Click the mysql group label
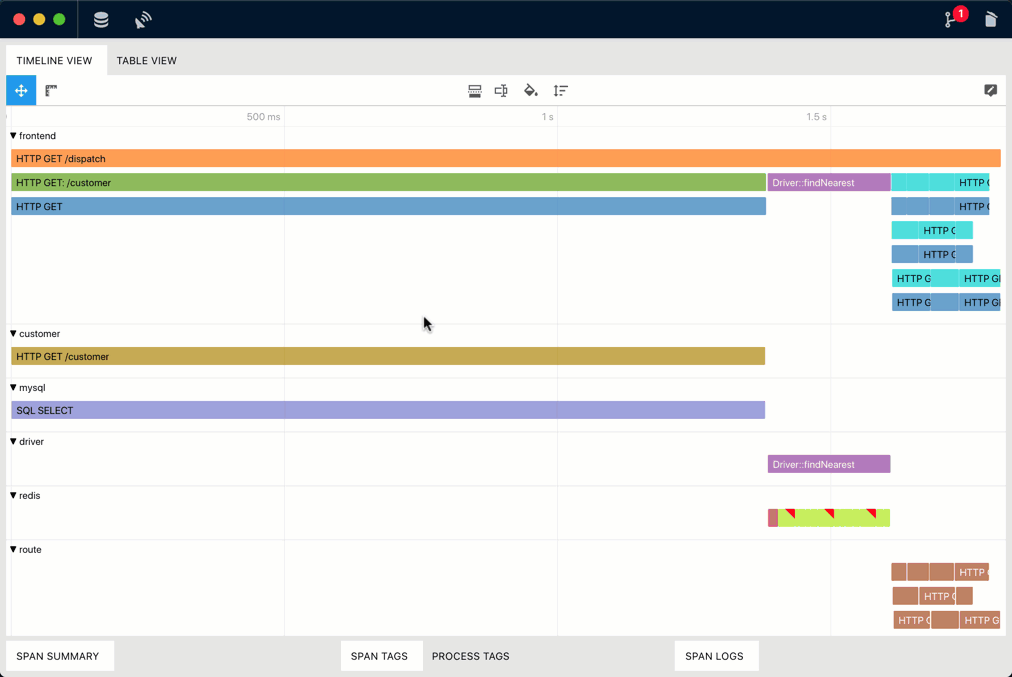The width and height of the screenshot is (1012, 677). click(x=32, y=388)
